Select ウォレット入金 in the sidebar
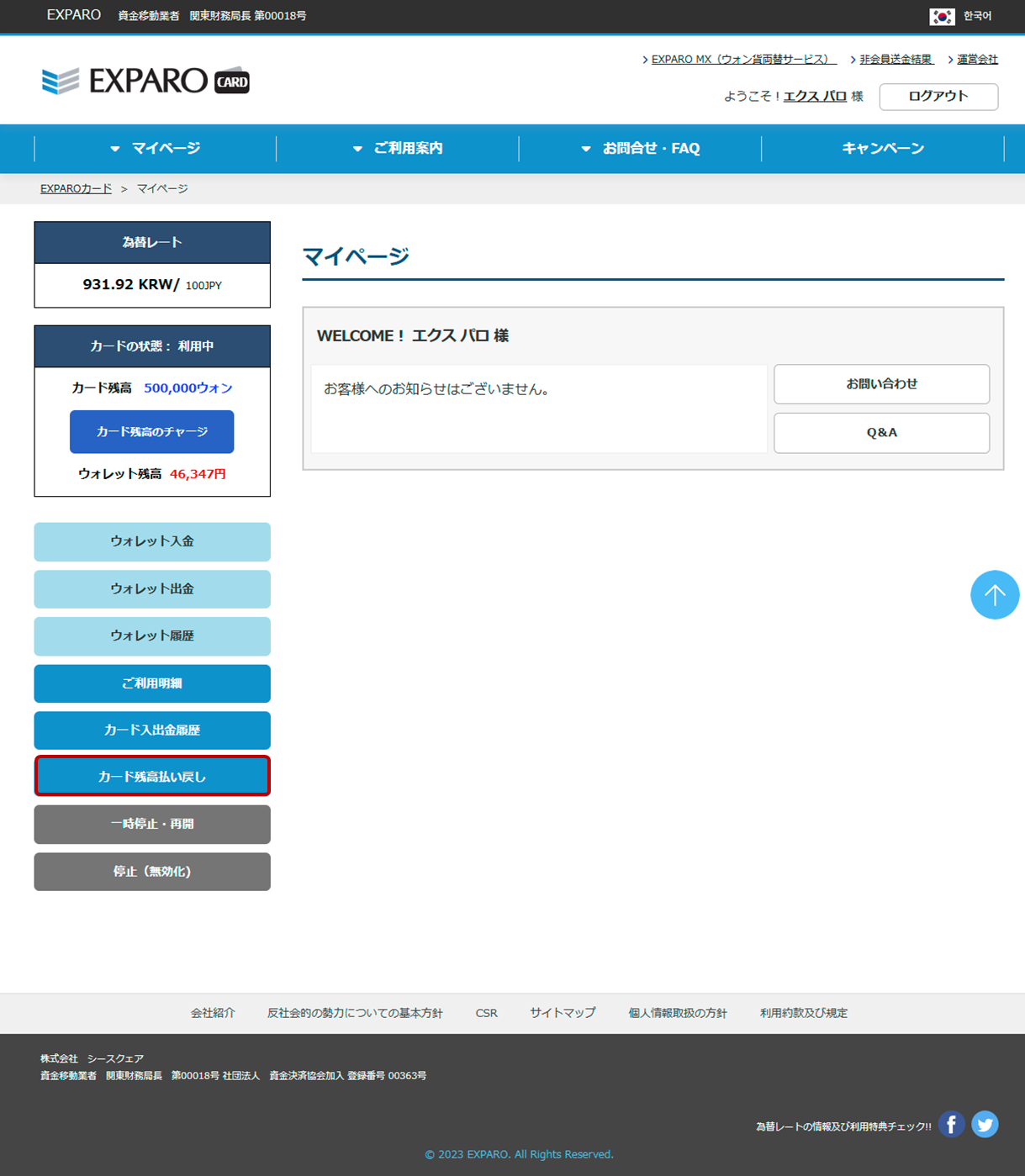Image resolution: width=1025 pixels, height=1176 pixels. [152, 541]
